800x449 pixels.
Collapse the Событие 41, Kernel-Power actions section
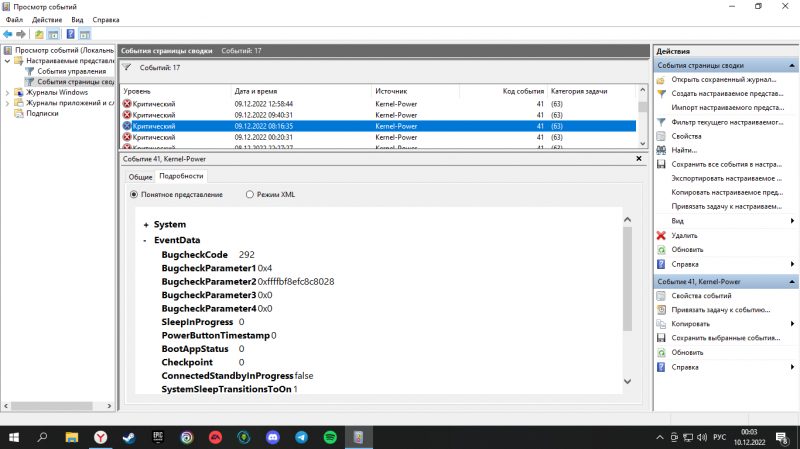click(x=791, y=282)
